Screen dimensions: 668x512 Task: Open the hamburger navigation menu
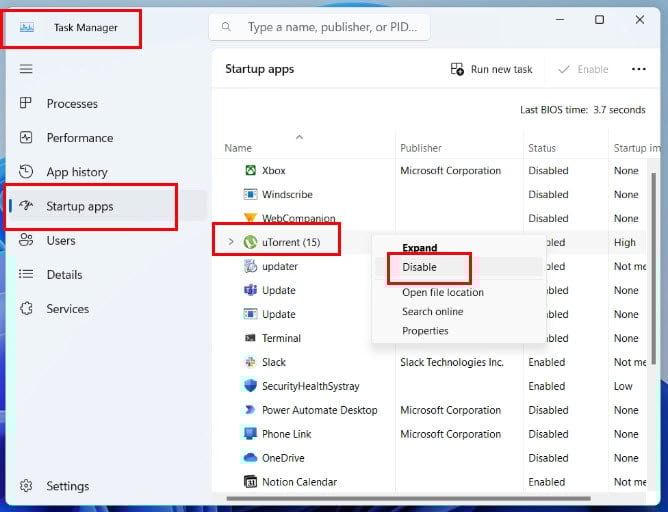(26, 69)
